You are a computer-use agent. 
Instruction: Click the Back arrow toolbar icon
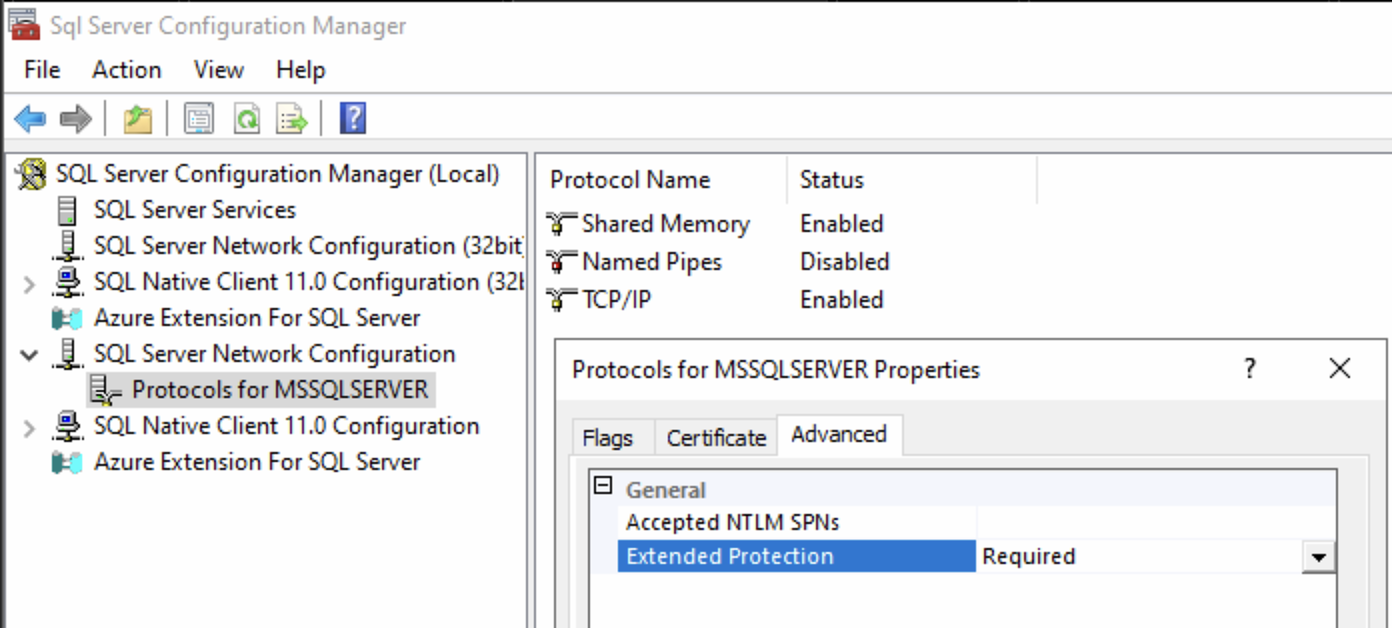30,120
